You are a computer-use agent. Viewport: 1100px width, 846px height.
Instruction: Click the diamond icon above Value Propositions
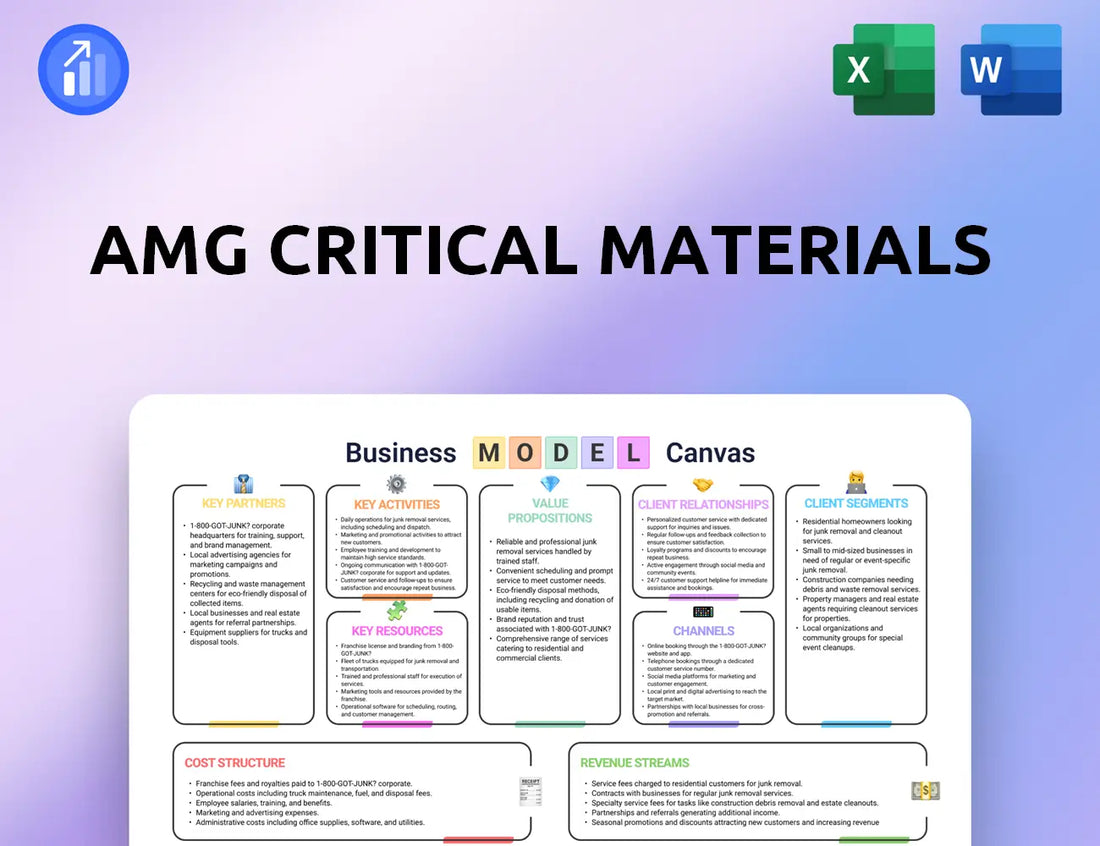tap(550, 483)
